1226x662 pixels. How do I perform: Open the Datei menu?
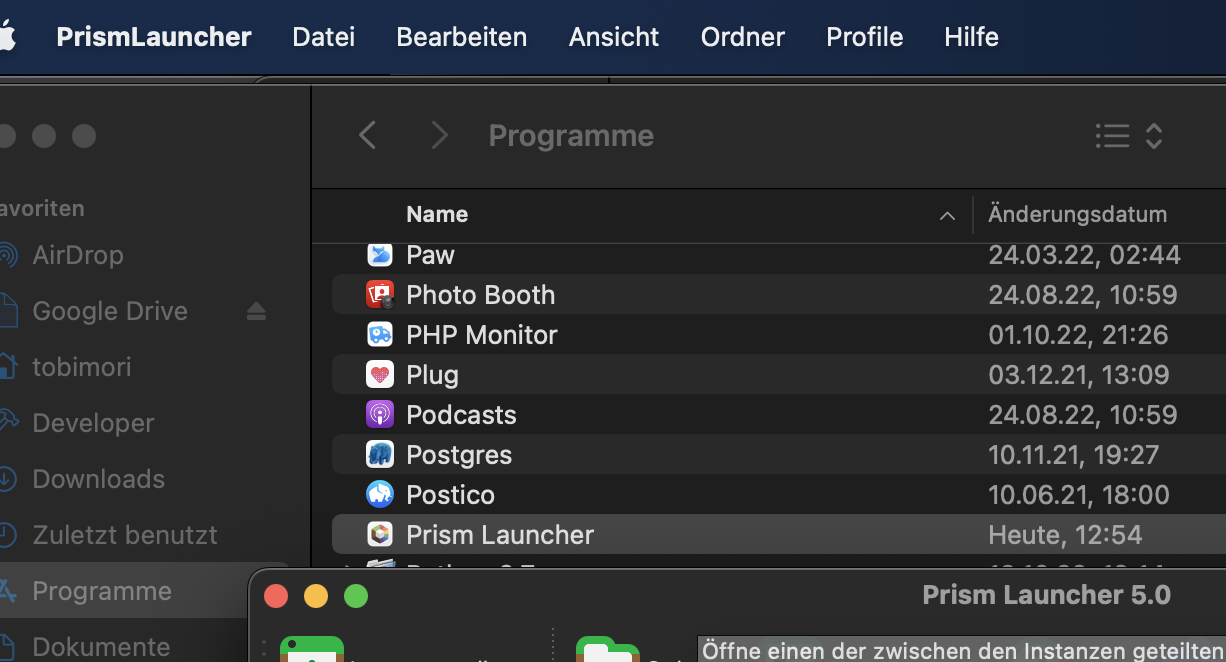(x=323, y=37)
